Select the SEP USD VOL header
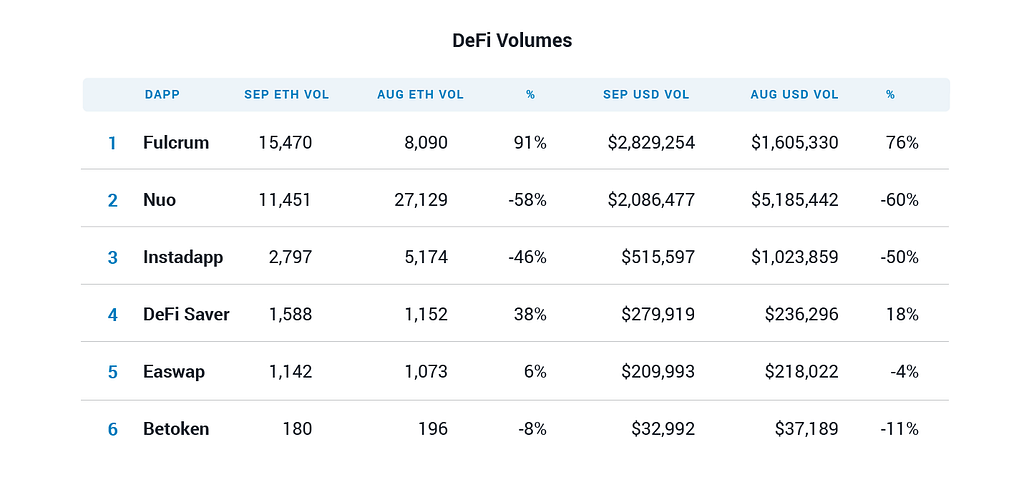The width and height of the screenshot is (1024, 479). click(x=646, y=95)
